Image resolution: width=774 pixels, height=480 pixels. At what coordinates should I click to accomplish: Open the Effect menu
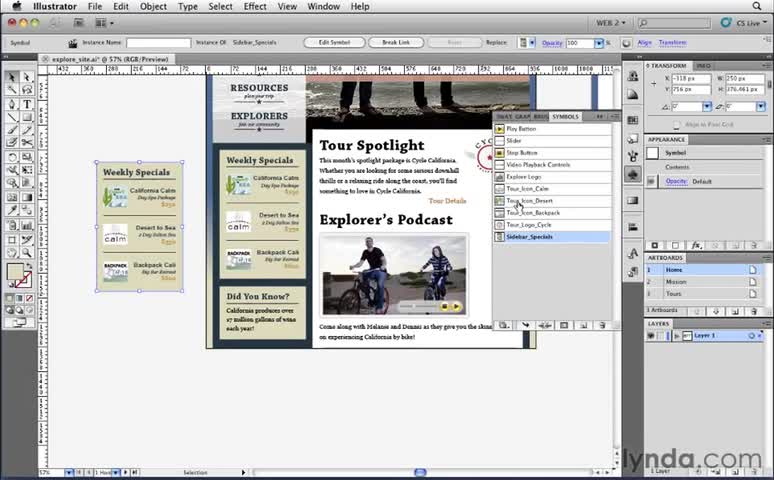(255, 6)
